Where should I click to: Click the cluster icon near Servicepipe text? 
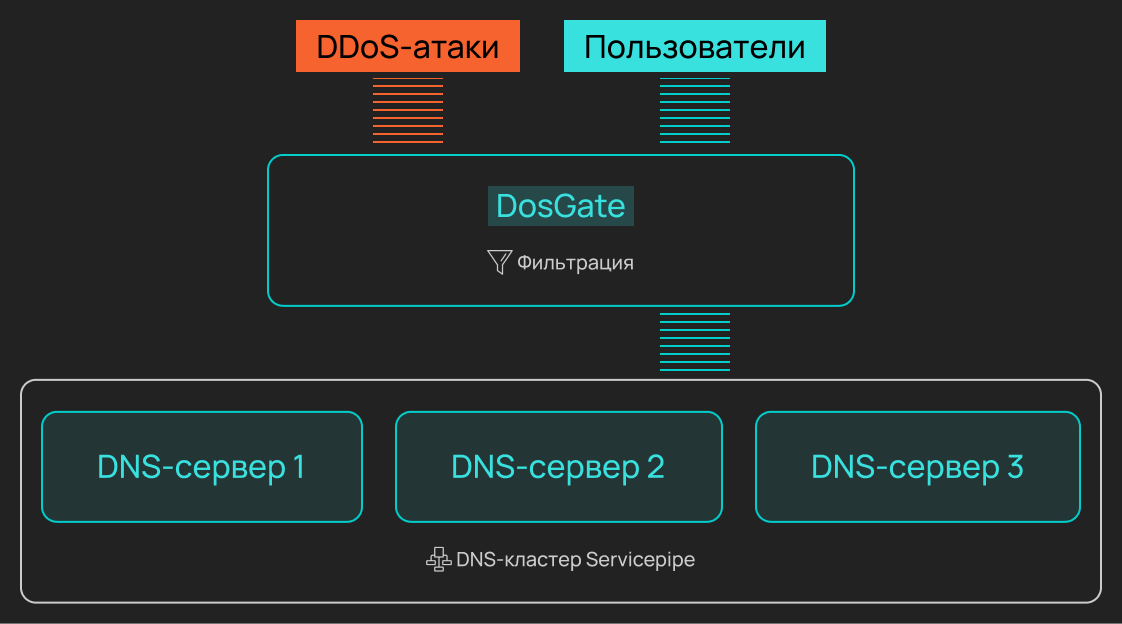pyautogui.click(x=439, y=559)
